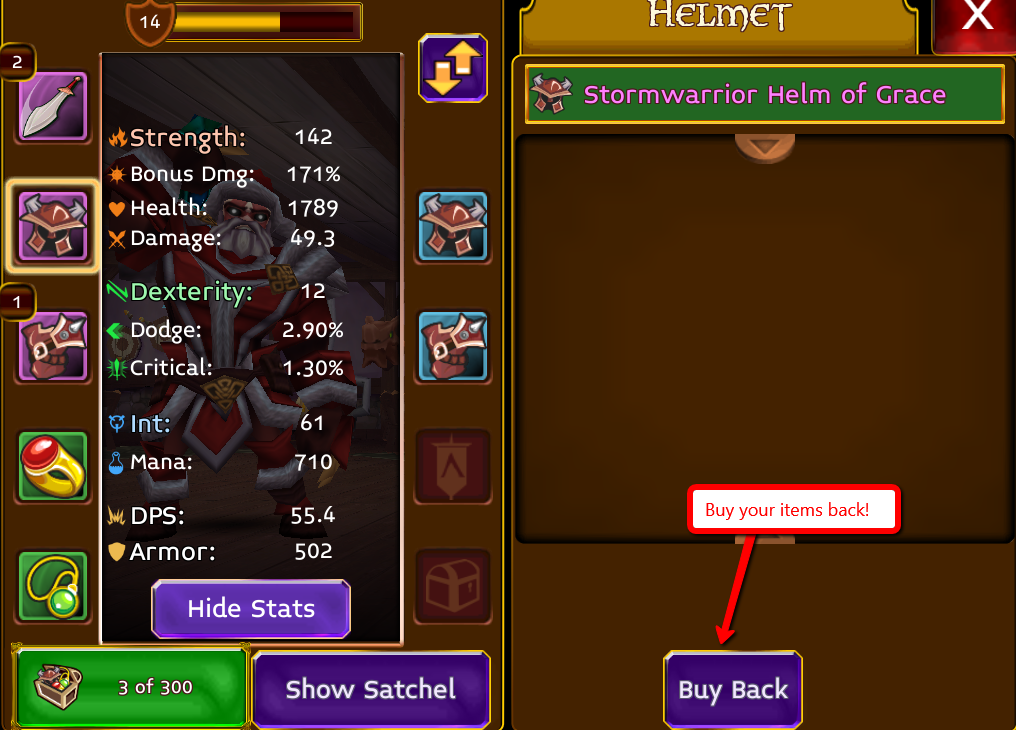
Task: Toggle Show Satchel view
Action: (x=371, y=689)
